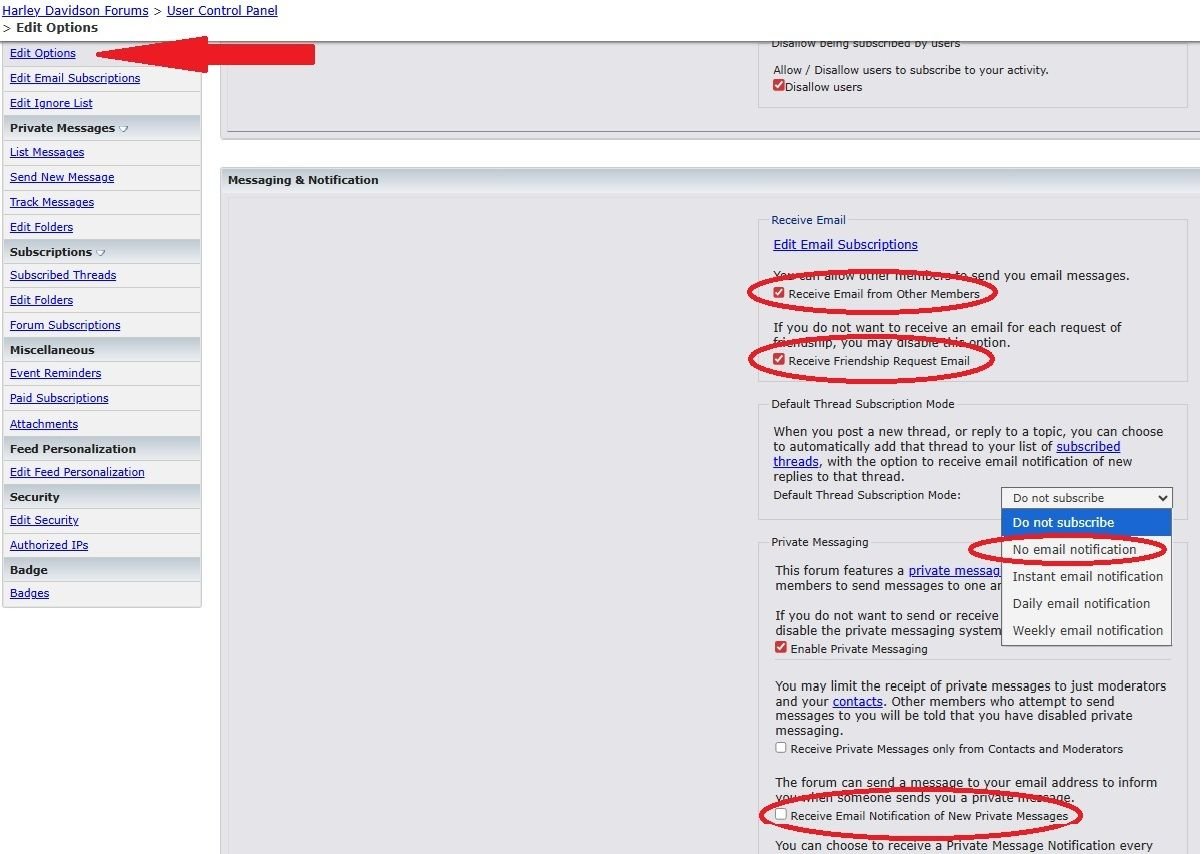Open Default Thread Subscription Mode dropdown
The height and width of the screenshot is (854, 1203).
click(1086, 498)
